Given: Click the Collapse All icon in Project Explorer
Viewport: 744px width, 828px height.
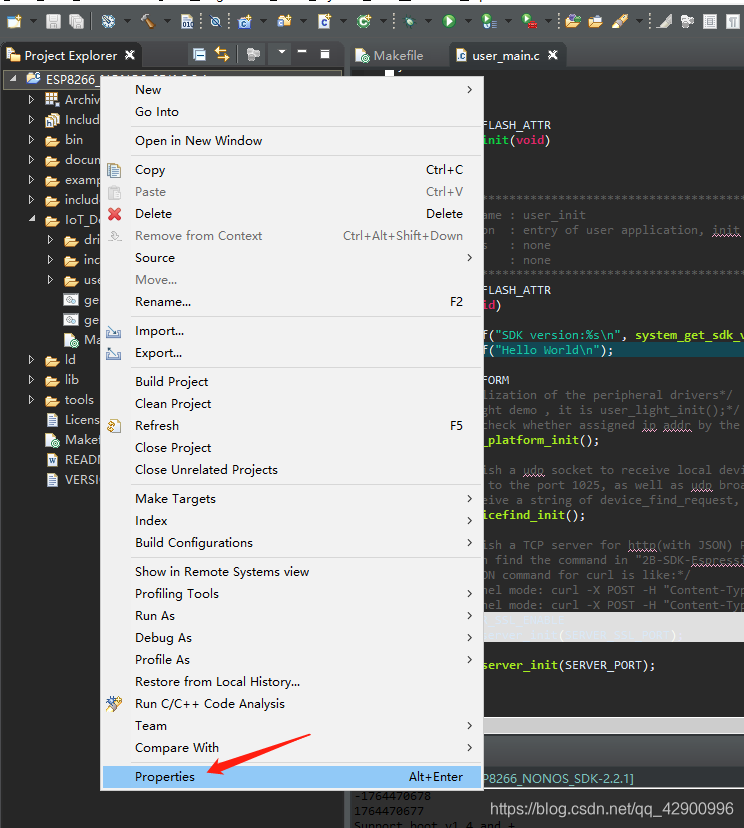Looking at the screenshot, I should click(199, 54).
